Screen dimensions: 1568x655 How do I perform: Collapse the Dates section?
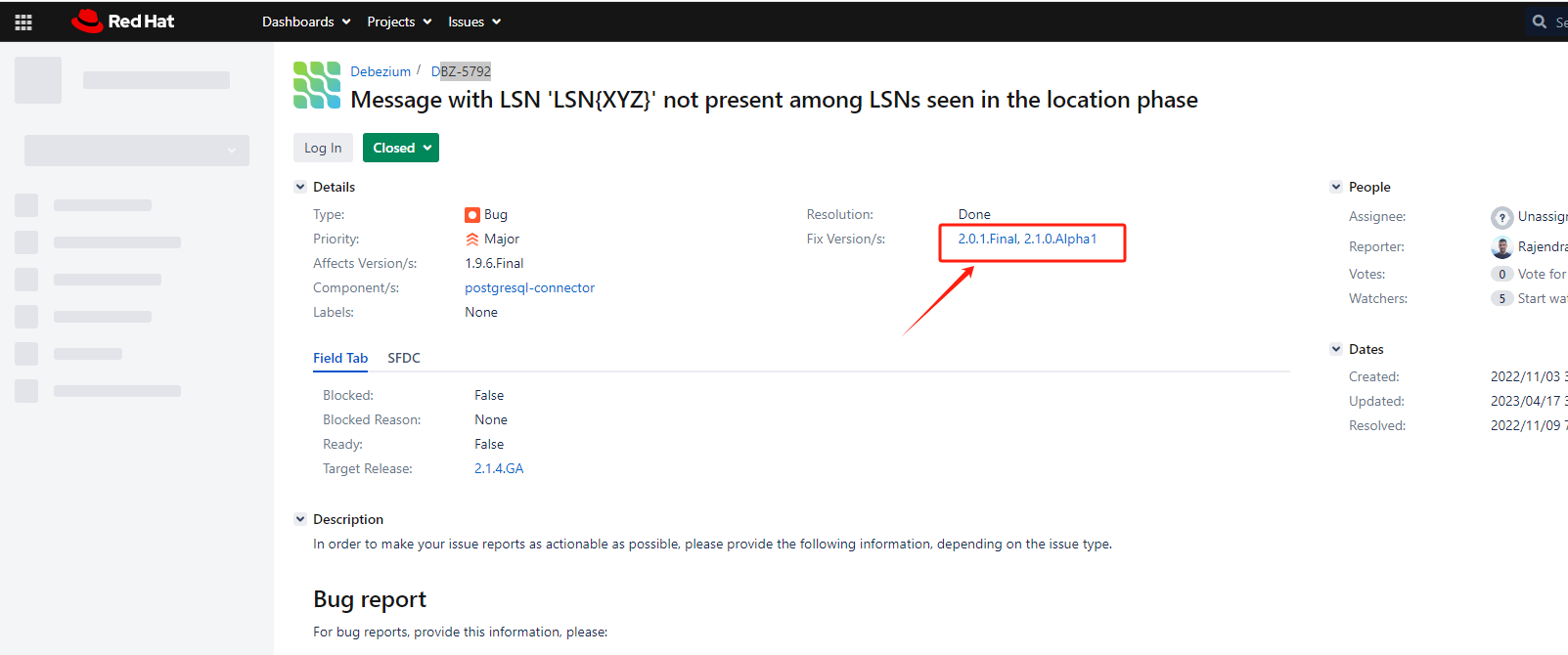click(1336, 349)
